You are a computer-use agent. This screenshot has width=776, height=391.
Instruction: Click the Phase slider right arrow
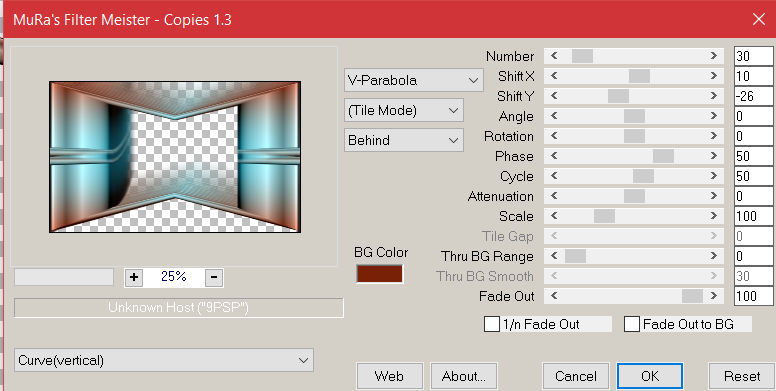pyautogui.click(x=714, y=156)
